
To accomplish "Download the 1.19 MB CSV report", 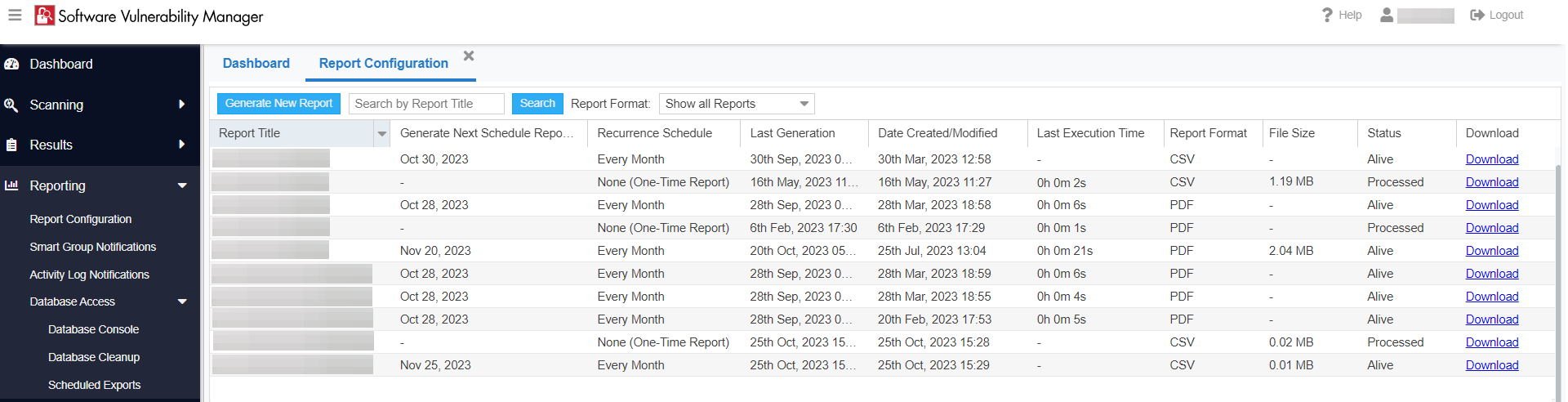I will coord(1491,182).
